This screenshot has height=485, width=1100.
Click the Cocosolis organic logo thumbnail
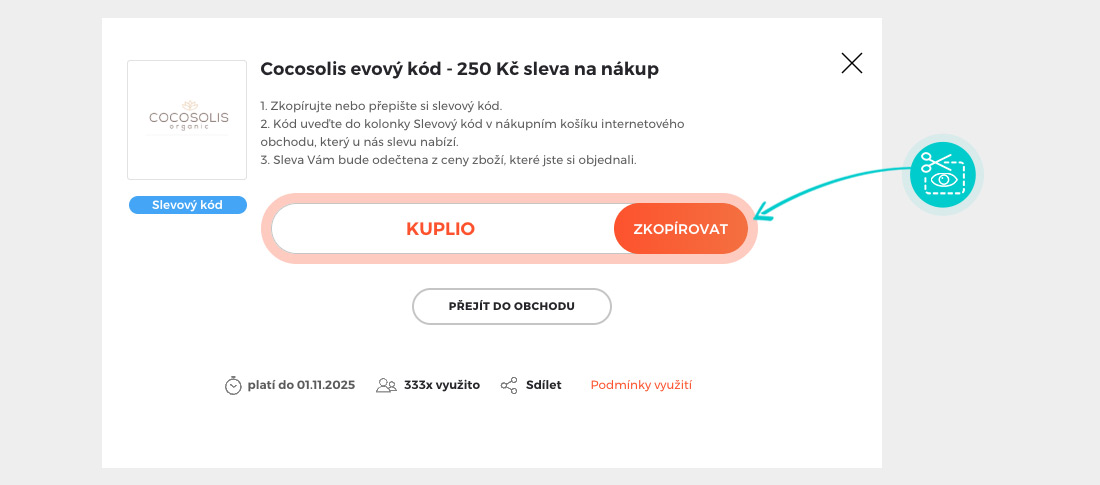point(188,120)
